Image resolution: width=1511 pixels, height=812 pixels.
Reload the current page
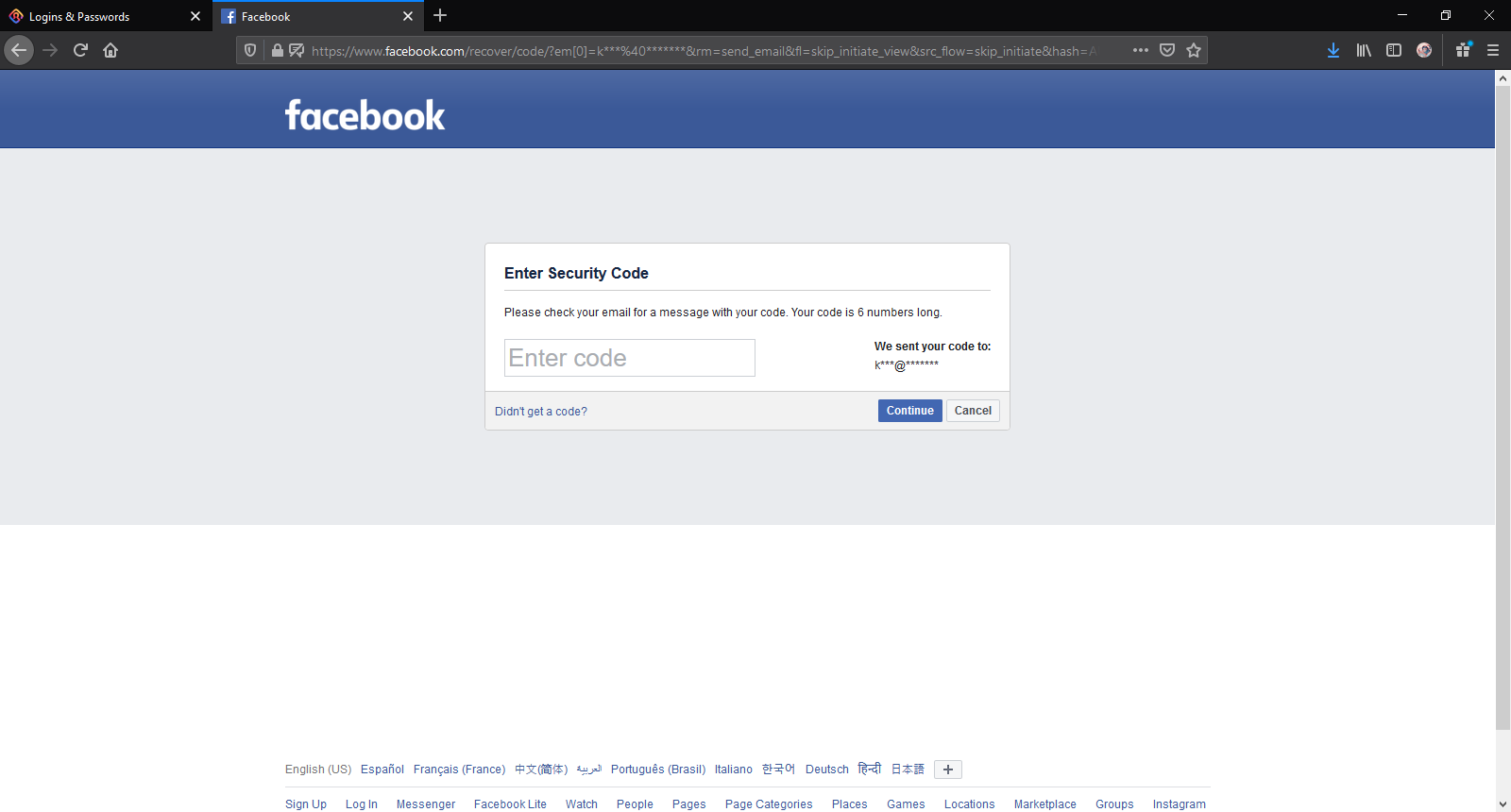pos(80,50)
